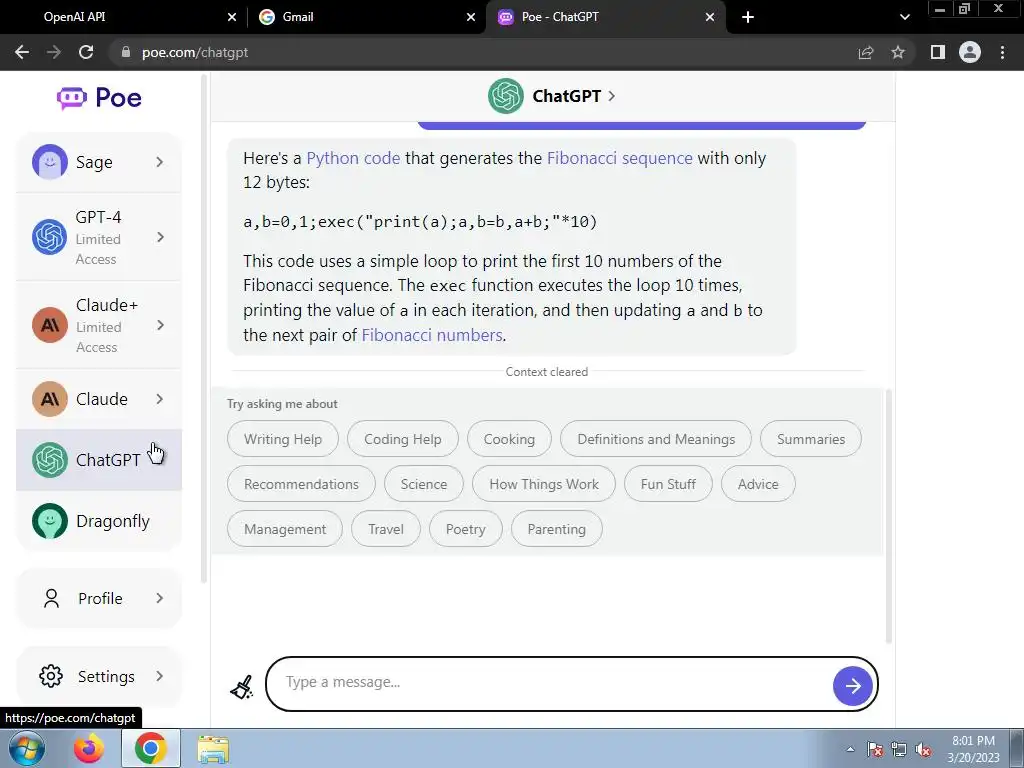Choose Travel suggestion
The width and height of the screenshot is (1024, 768).
385,529
